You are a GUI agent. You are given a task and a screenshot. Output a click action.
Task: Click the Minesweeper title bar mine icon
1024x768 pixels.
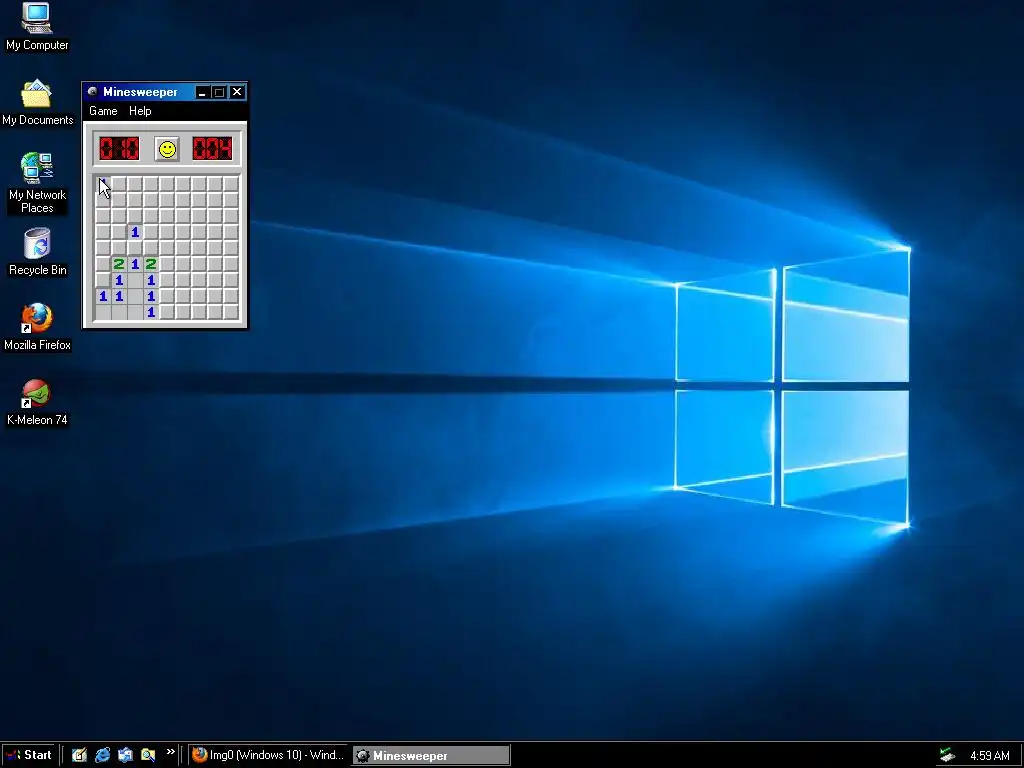click(93, 92)
